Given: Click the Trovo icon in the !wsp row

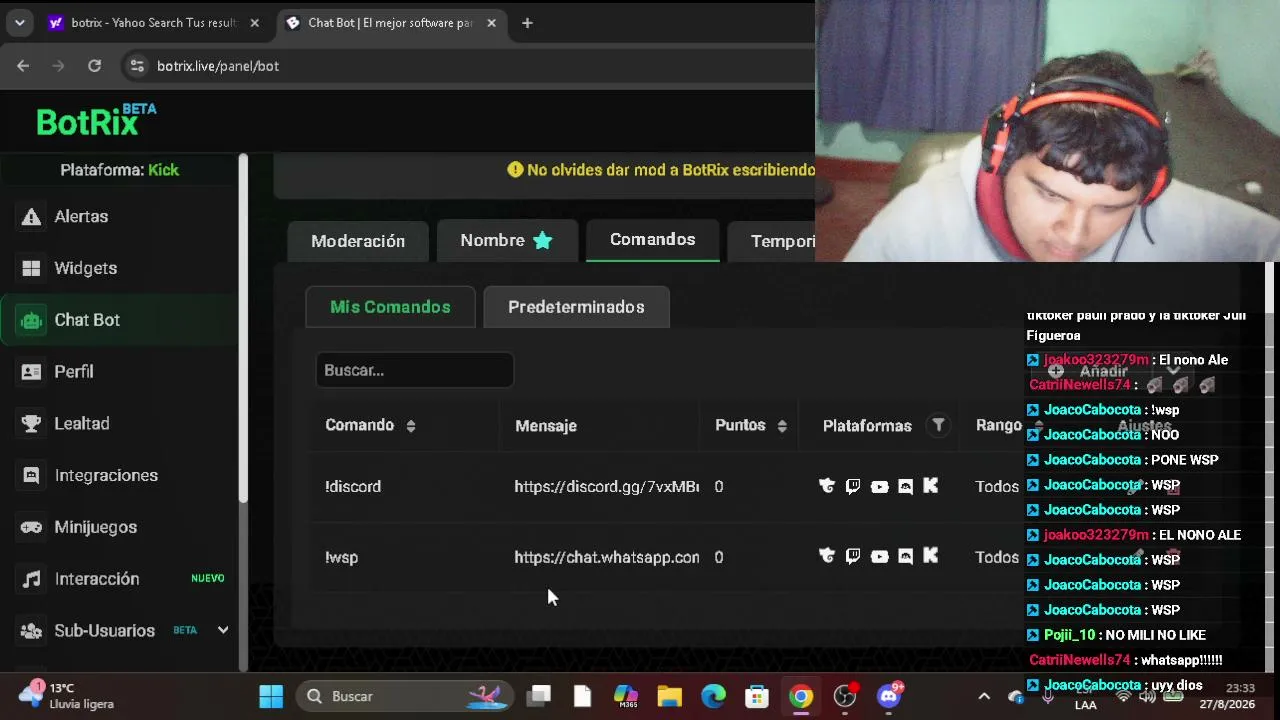Looking at the screenshot, I should 827,556.
